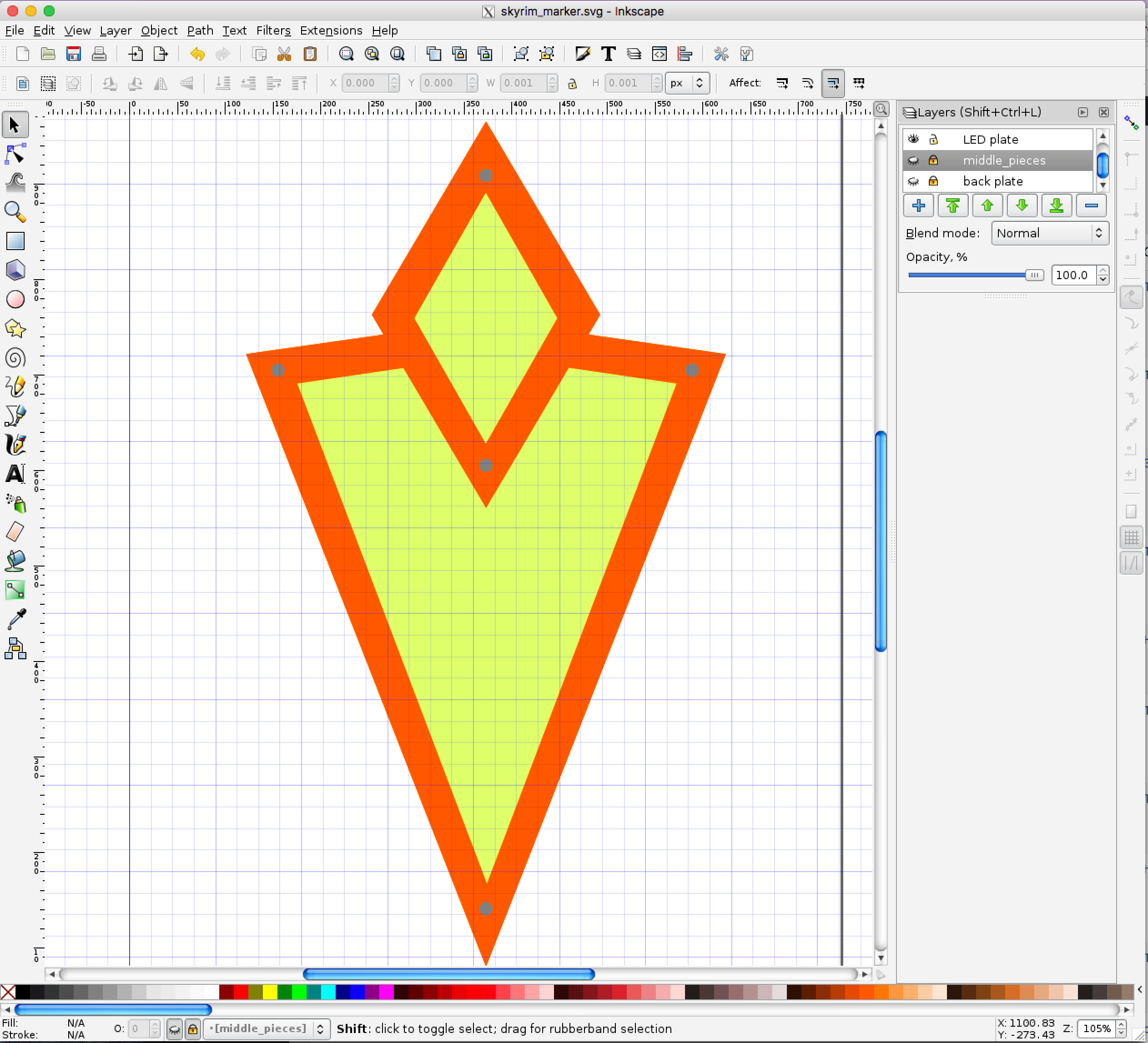Screen dimensions: 1148x1043
Task: Choose the Spiral tool
Action: (x=15, y=358)
